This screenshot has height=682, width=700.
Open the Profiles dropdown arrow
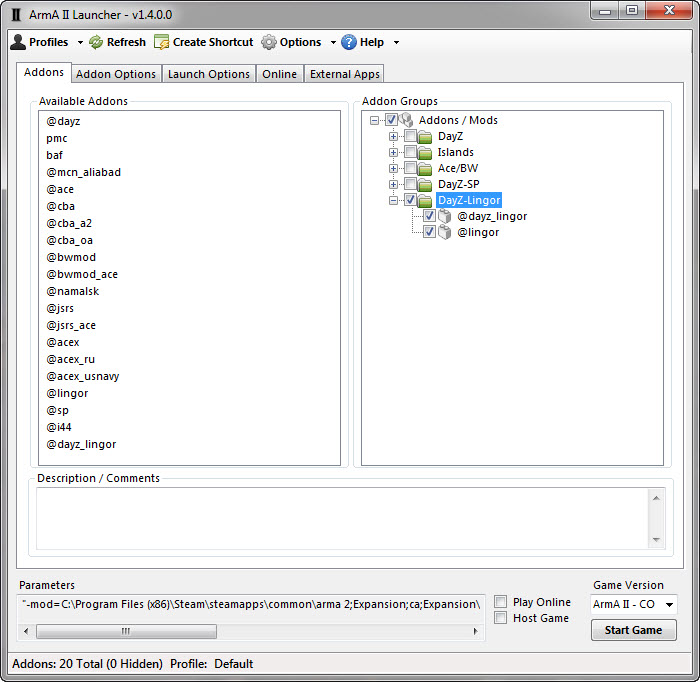point(80,42)
